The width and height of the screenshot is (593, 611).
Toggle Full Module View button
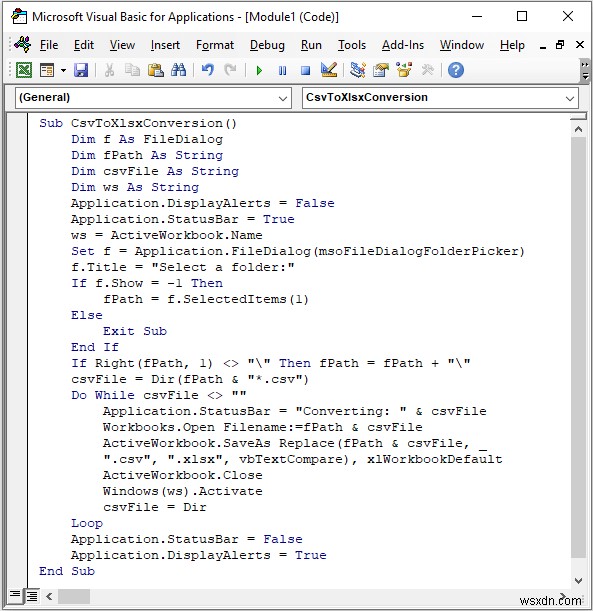pyautogui.click(x=32, y=596)
